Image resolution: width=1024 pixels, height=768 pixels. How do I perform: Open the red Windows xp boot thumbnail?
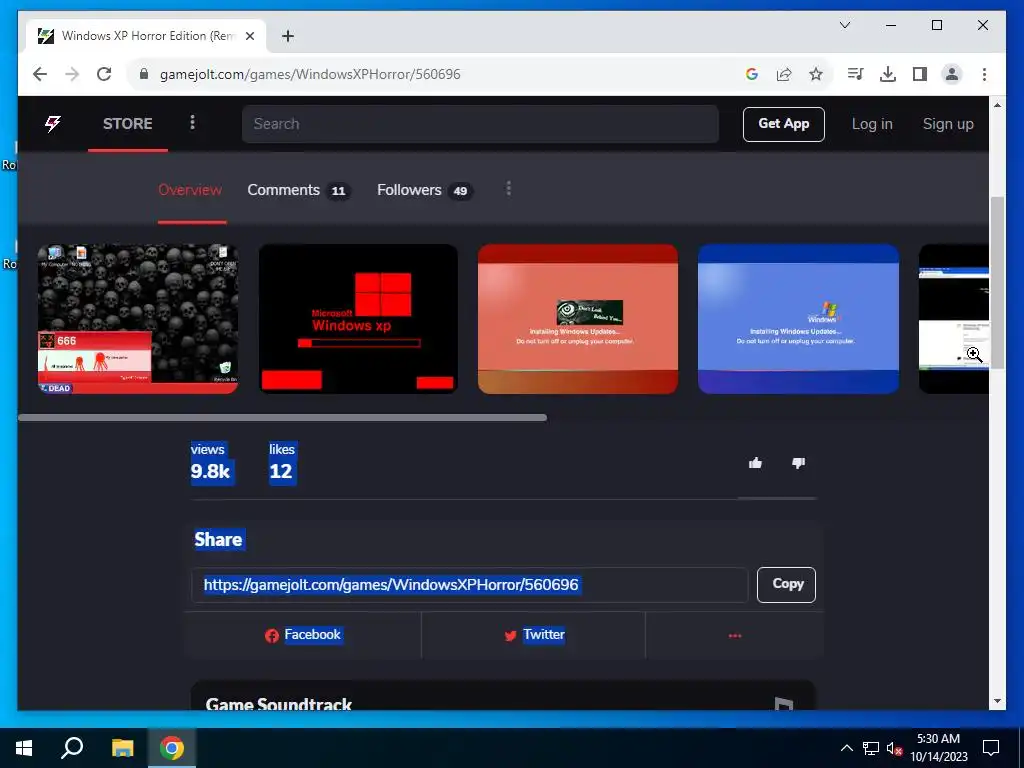point(358,319)
